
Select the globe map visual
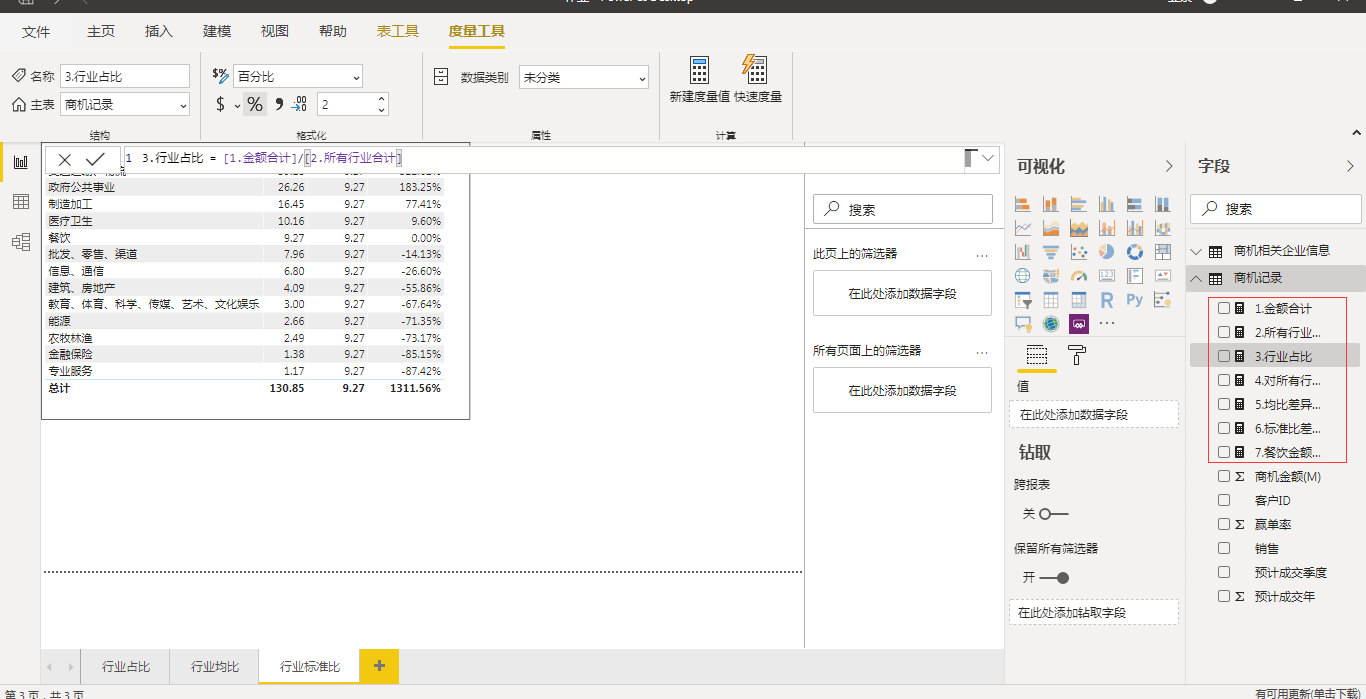point(1023,276)
